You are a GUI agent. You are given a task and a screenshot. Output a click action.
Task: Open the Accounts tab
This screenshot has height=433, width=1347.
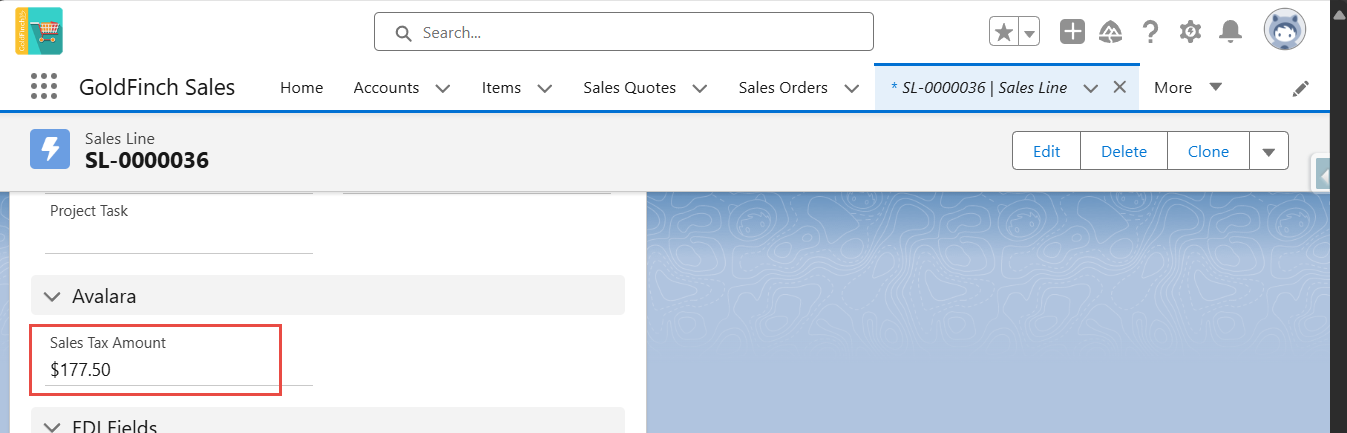coord(386,87)
